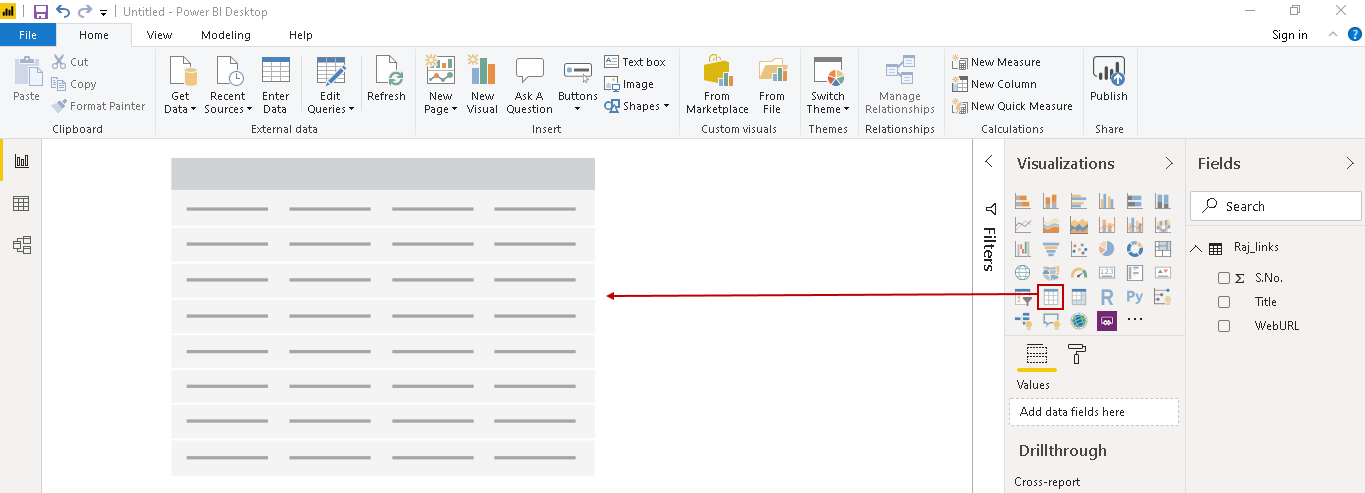Save the report using the disk icon
1365x493 pixels.
pos(41,12)
